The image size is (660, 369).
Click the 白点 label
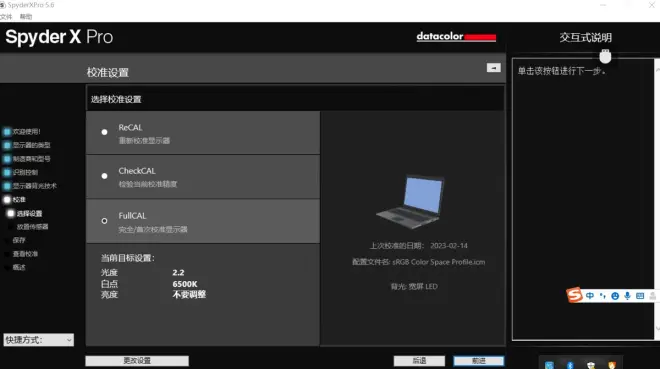coord(109,284)
